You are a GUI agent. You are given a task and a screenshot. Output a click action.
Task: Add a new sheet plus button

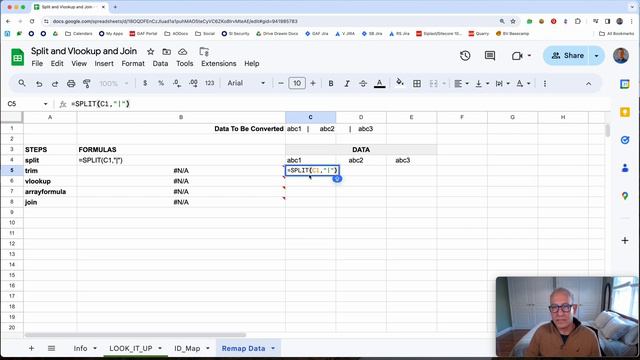pos(31,348)
